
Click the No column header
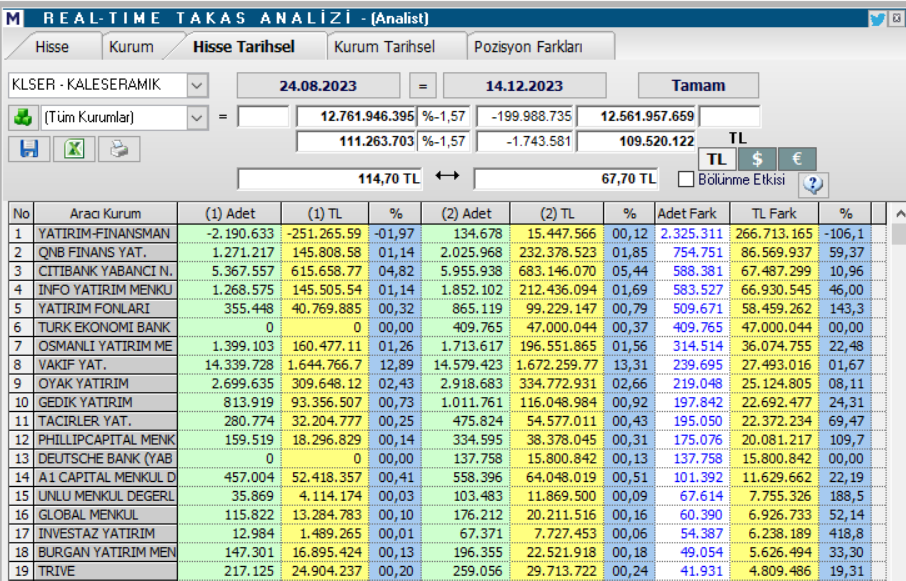click(21, 214)
